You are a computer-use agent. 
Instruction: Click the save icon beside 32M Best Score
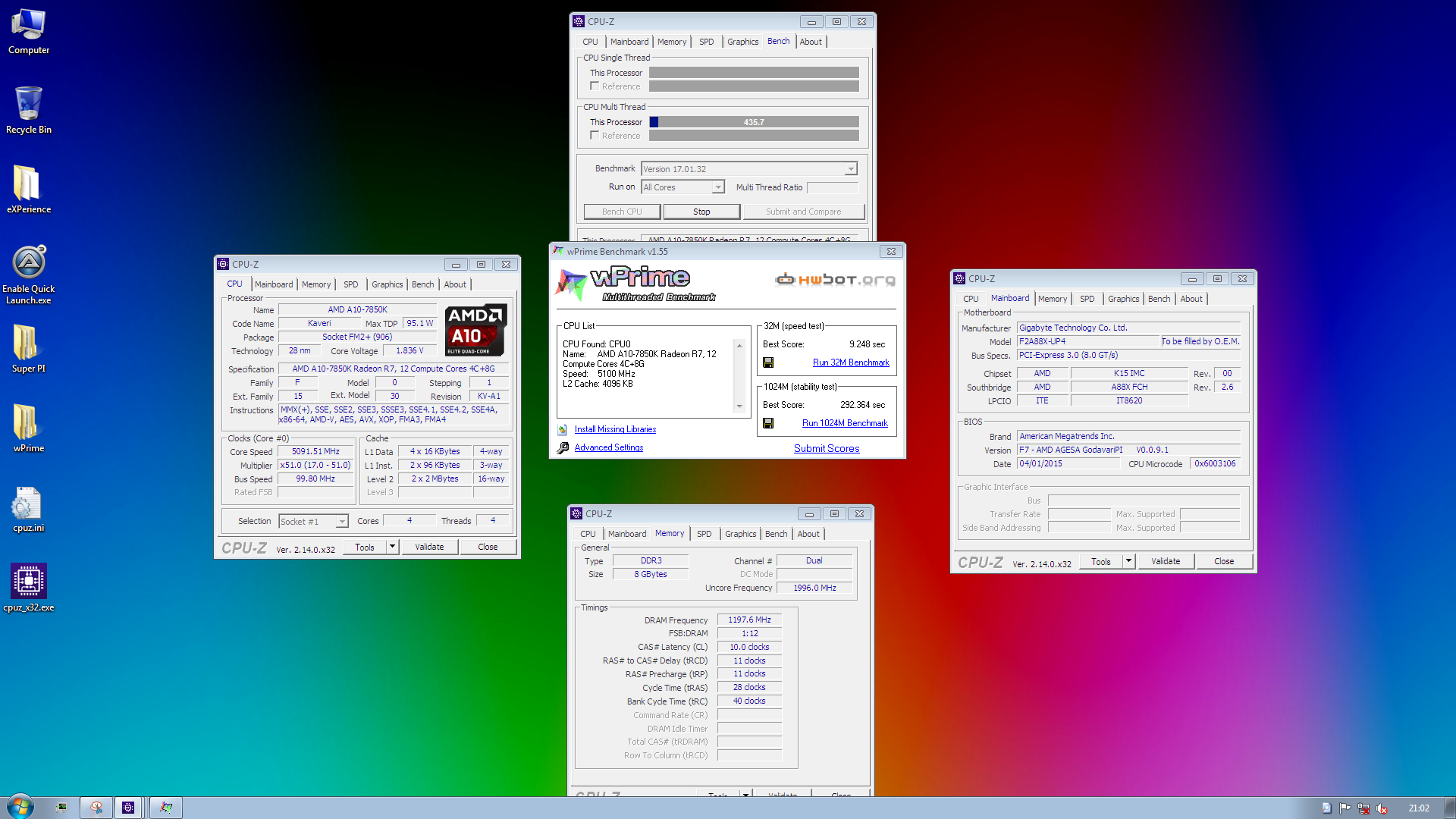768,362
